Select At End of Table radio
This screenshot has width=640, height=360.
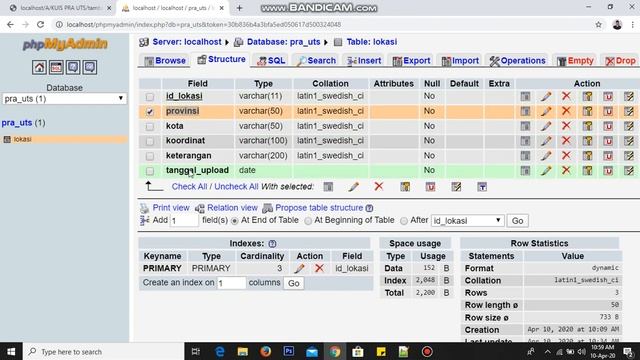tap(235, 221)
